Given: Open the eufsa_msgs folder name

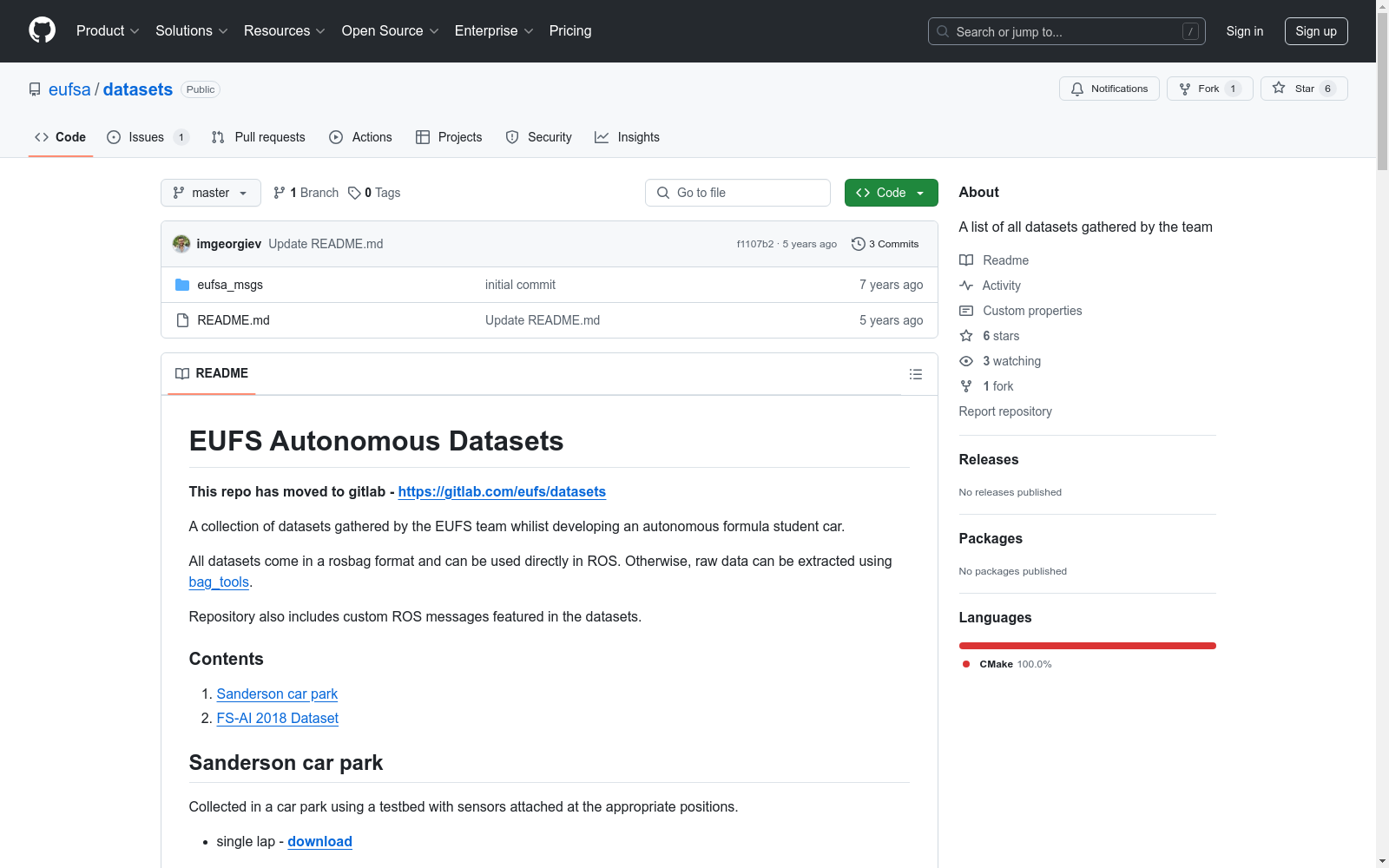Looking at the screenshot, I should pyautogui.click(x=230, y=285).
